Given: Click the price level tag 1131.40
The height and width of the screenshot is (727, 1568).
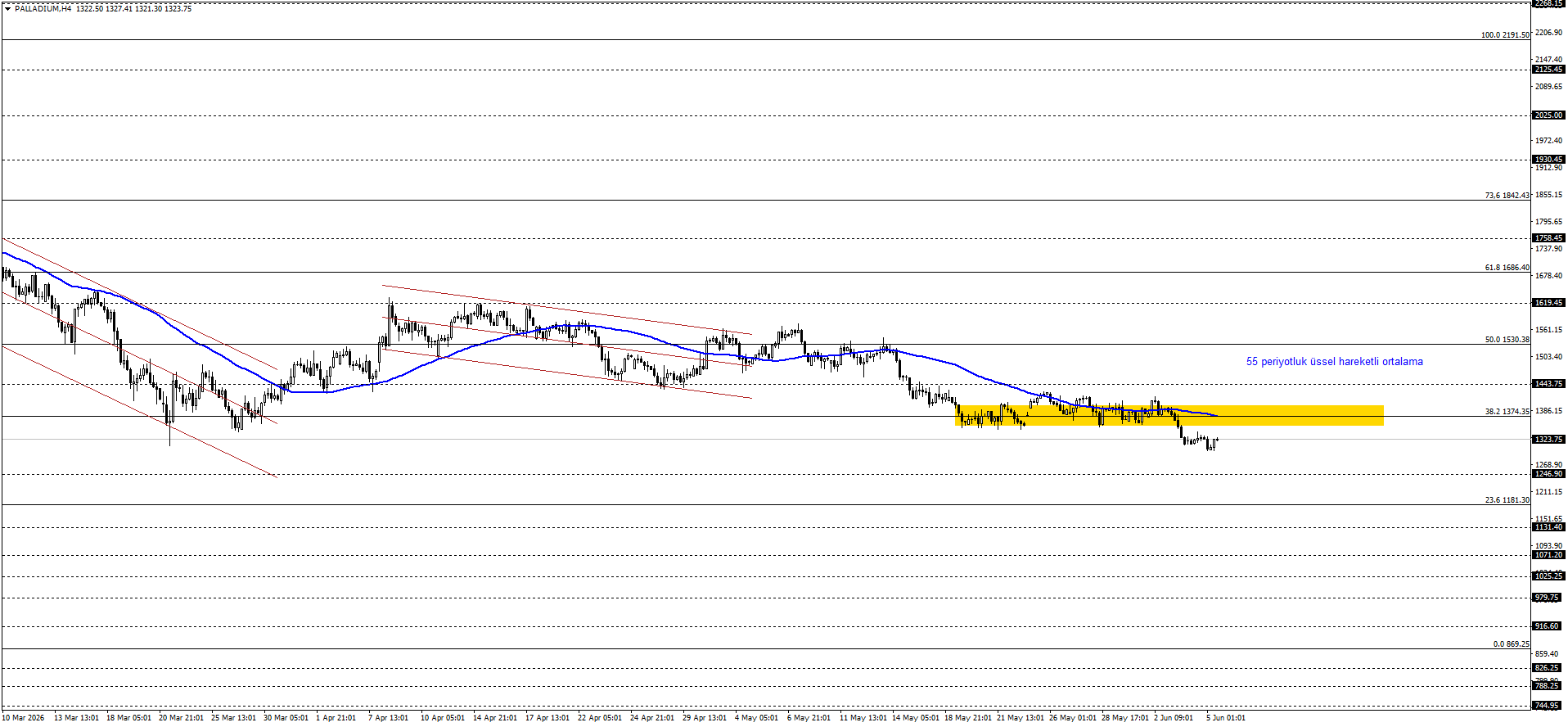Looking at the screenshot, I should point(1548,527).
